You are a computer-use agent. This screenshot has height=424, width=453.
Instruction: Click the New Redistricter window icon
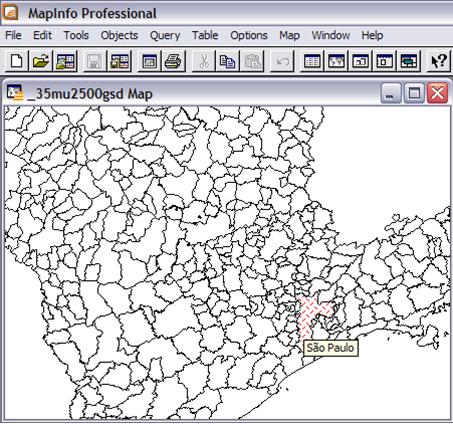coord(409,61)
